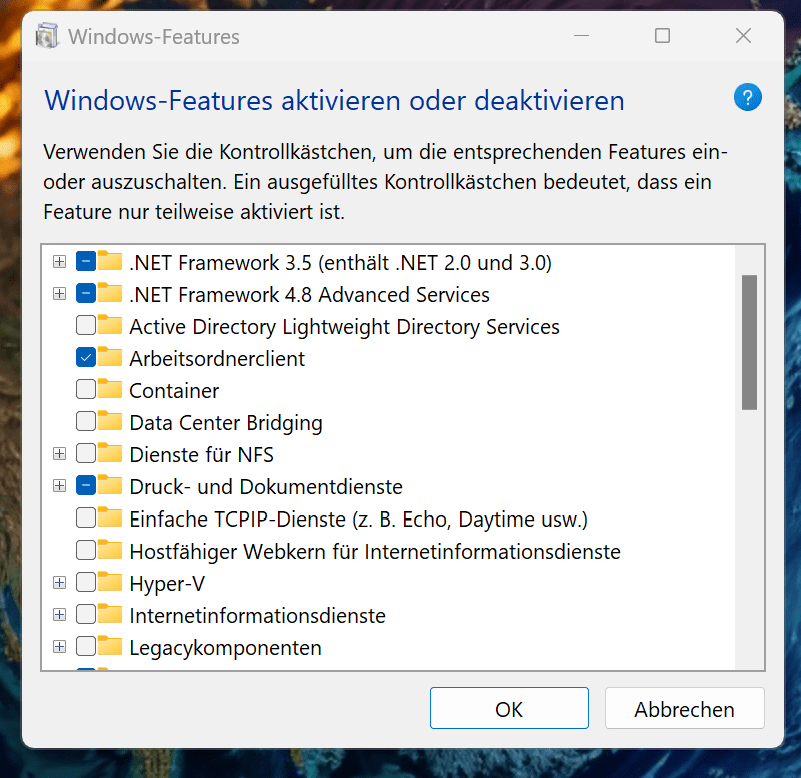Select the Einfache TCPIP-Dienste list item
Viewport: 801px width, 778px height.
point(358,519)
